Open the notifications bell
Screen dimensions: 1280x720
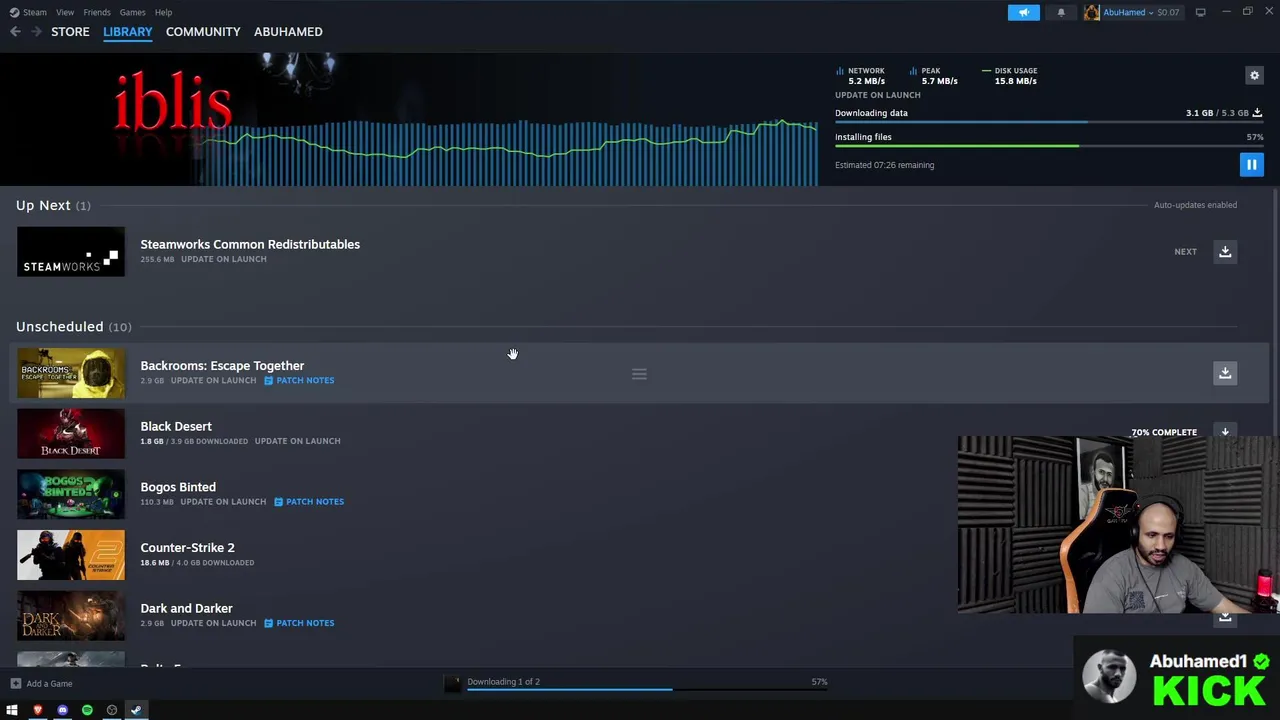pyautogui.click(x=1061, y=12)
